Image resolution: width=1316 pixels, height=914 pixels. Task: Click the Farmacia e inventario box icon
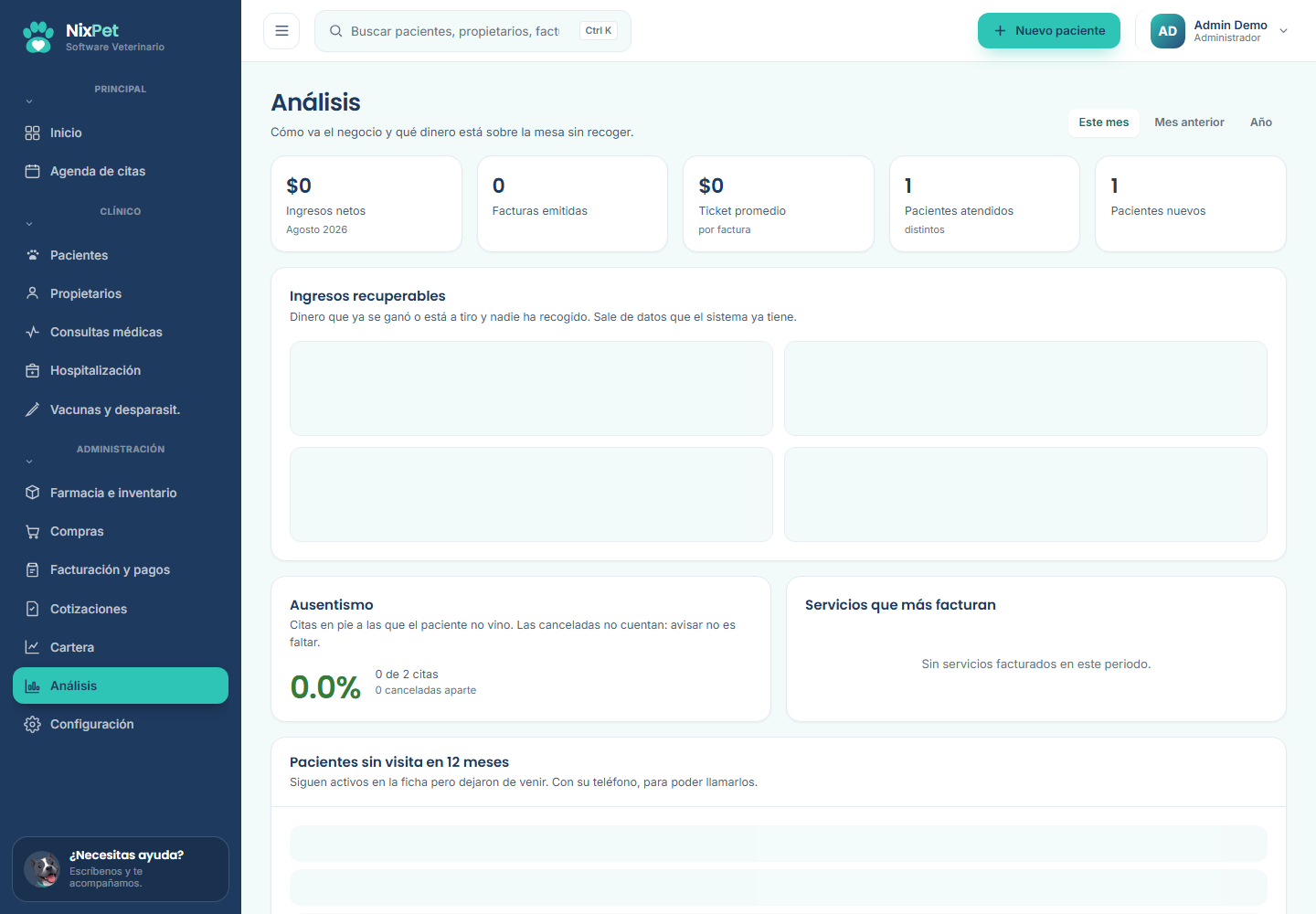(32, 493)
